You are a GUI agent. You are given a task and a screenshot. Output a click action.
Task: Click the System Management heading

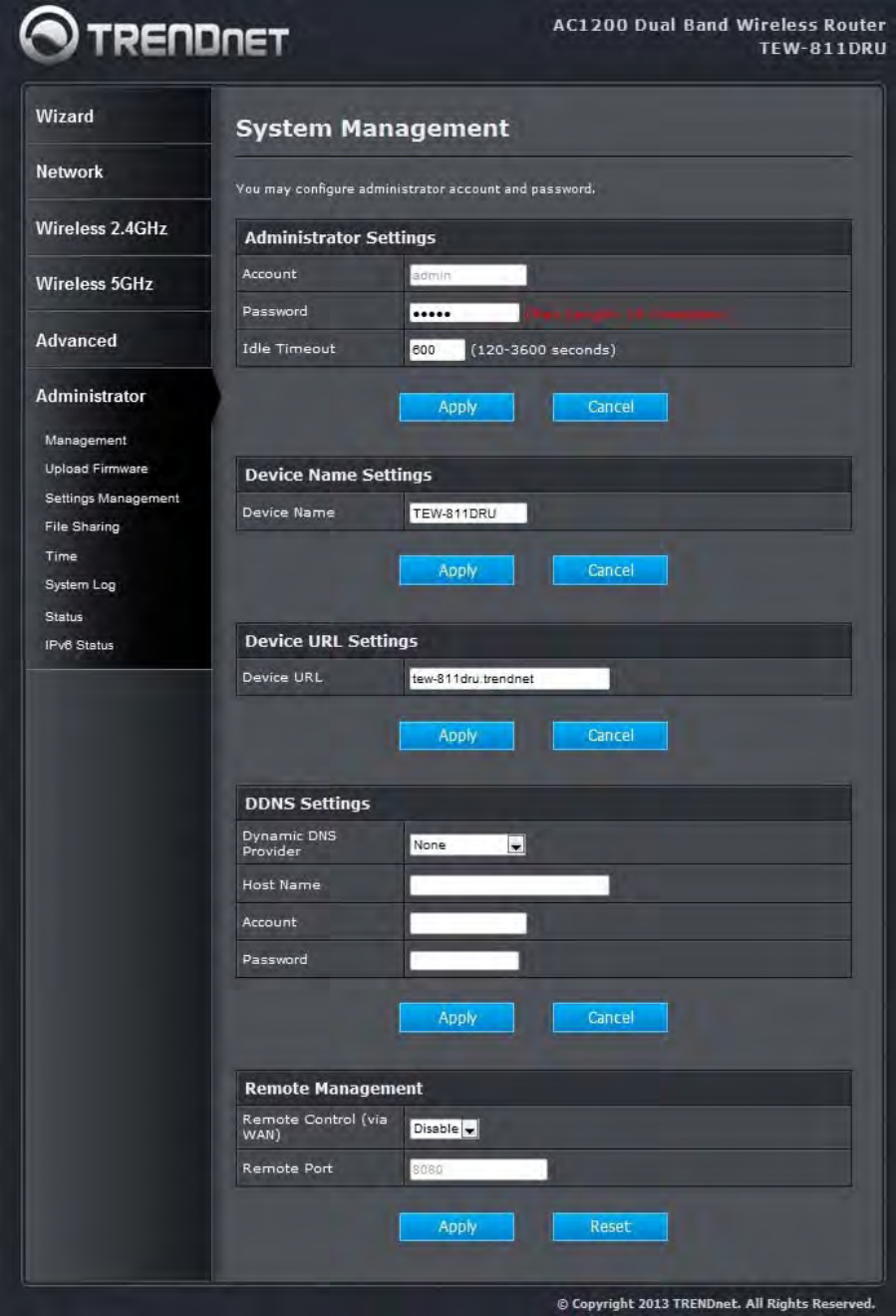pyautogui.click(x=372, y=129)
